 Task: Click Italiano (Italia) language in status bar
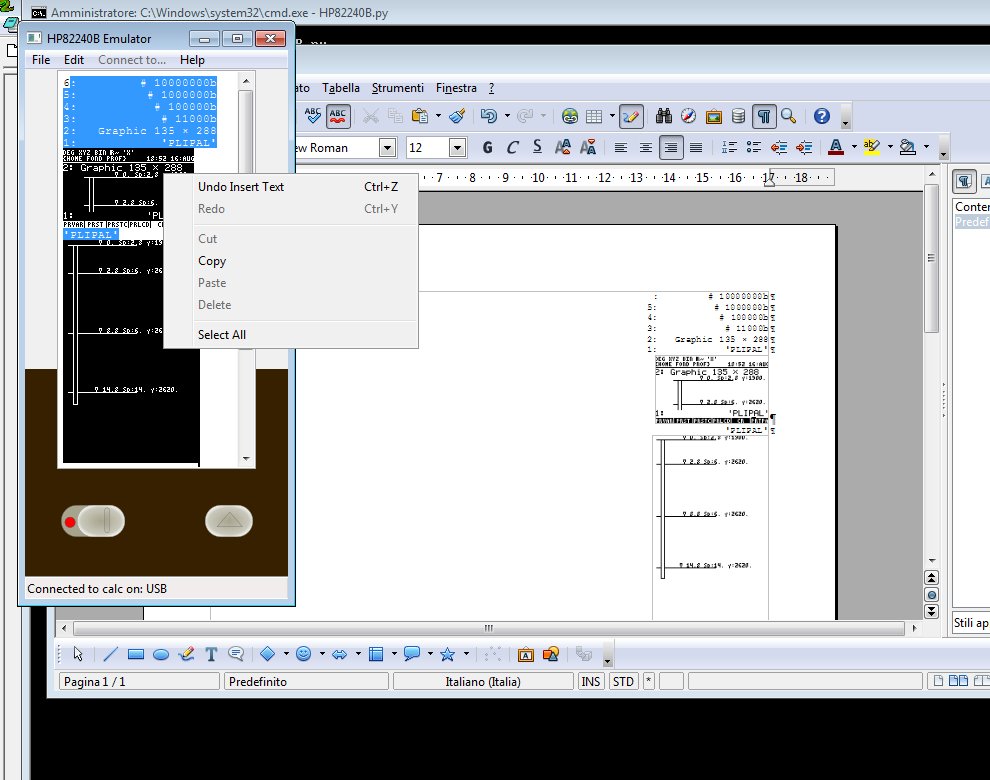pos(483,681)
